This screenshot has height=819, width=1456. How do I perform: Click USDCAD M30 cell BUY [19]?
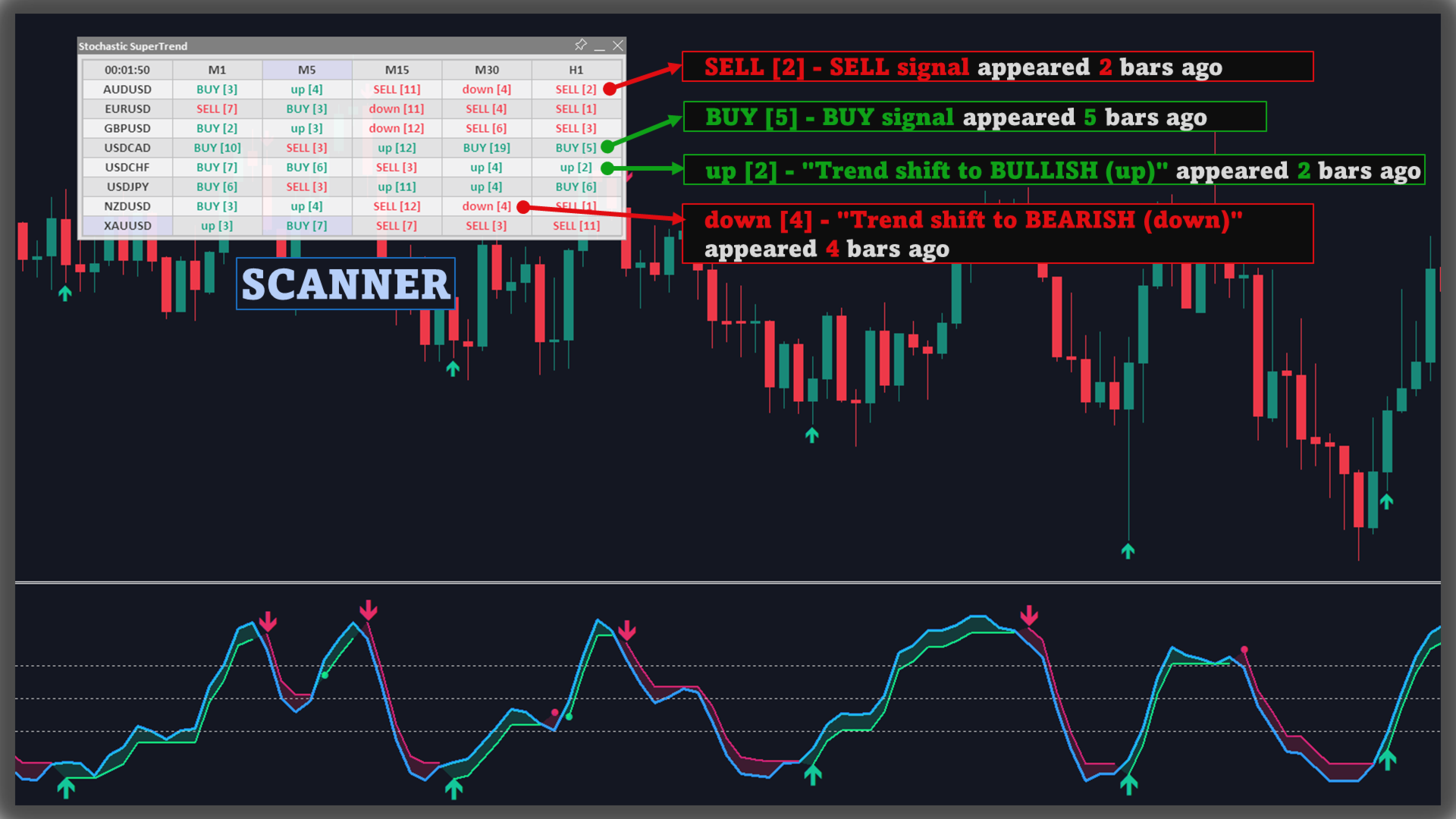tap(487, 148)
